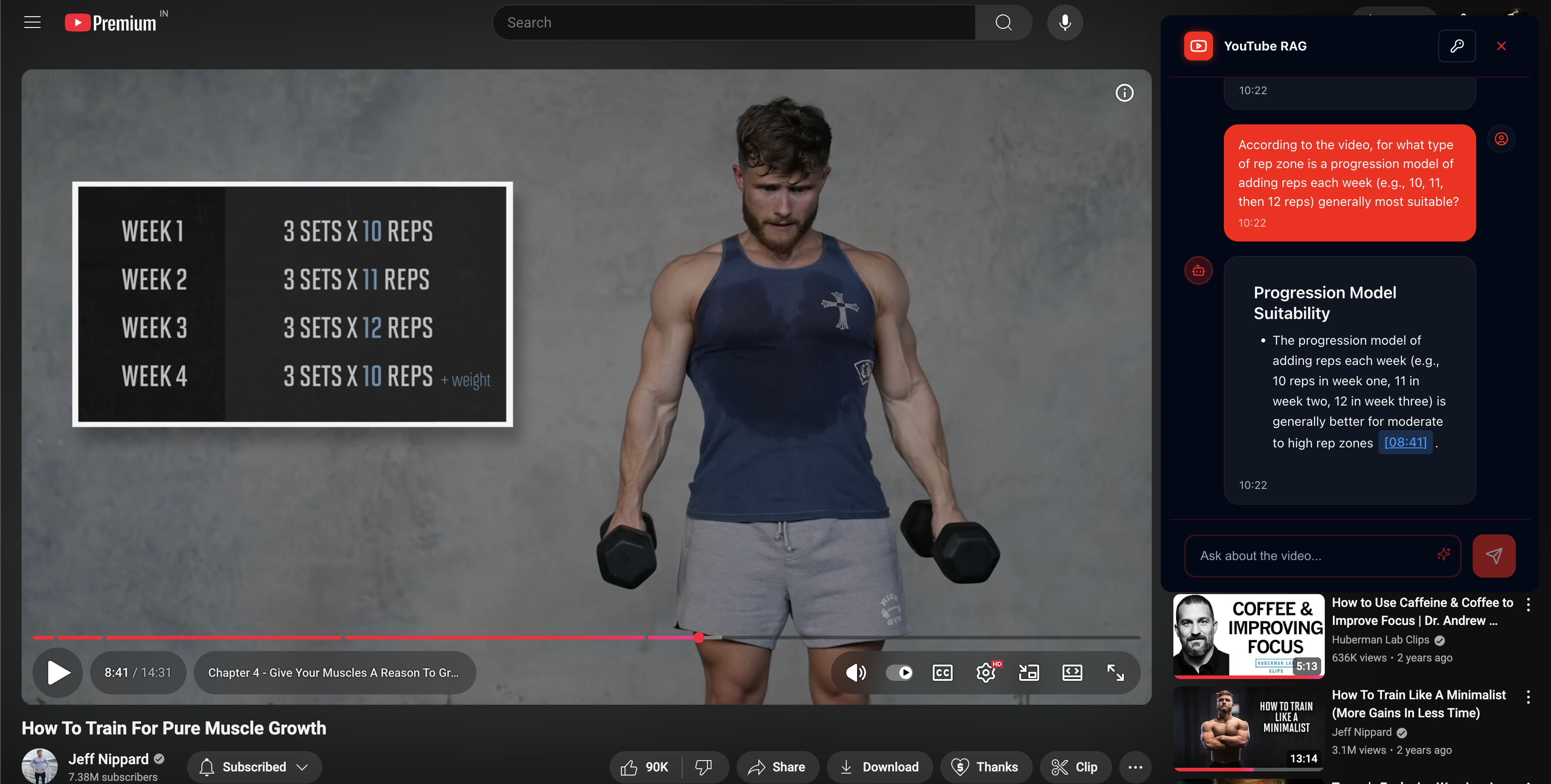Toggle the autoplay switch in the player
This screenshot has height=784, width=1551.
[x=899, y=673]
